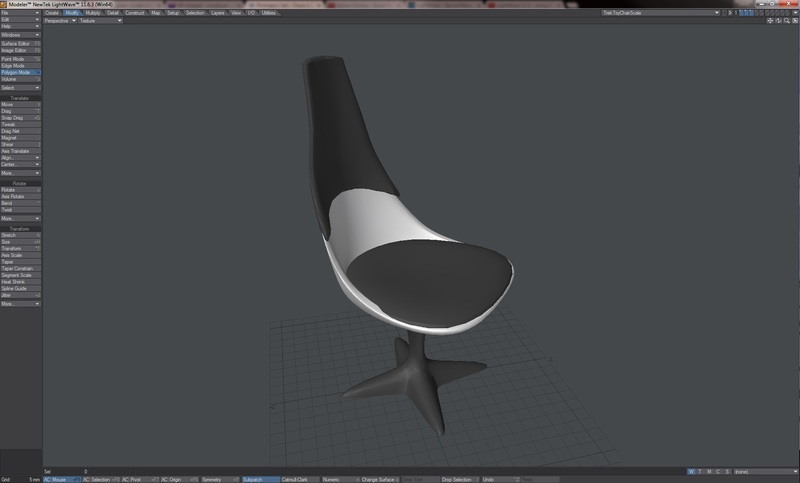Viewport: 800px width, 483px height.
Task: Open the Select dropdown
Action: [20, 88]
